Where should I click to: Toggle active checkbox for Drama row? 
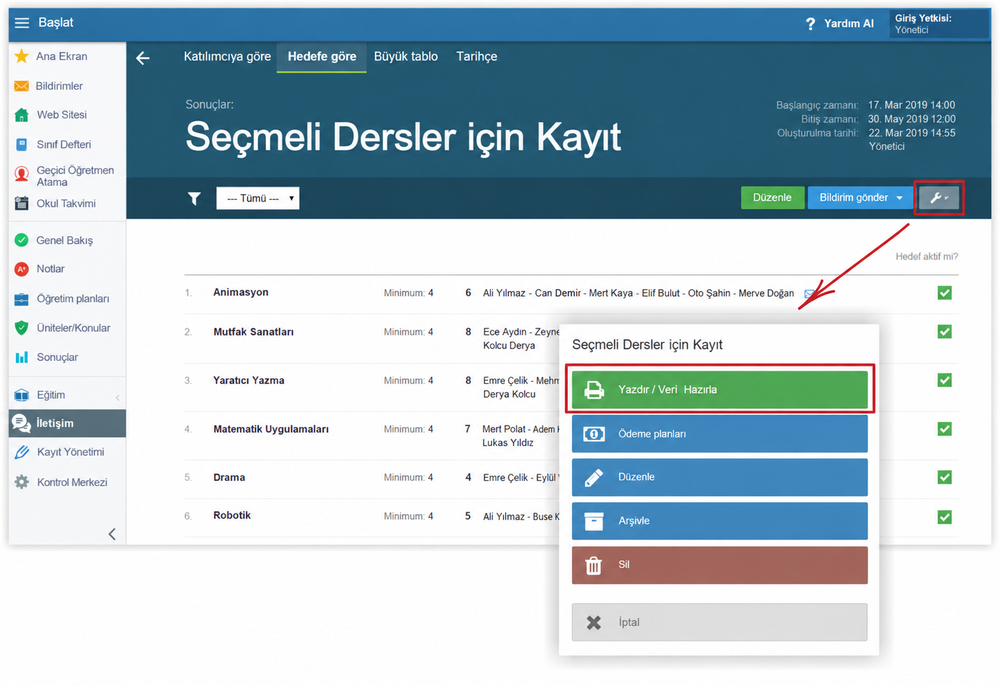(x=945, y=477)
